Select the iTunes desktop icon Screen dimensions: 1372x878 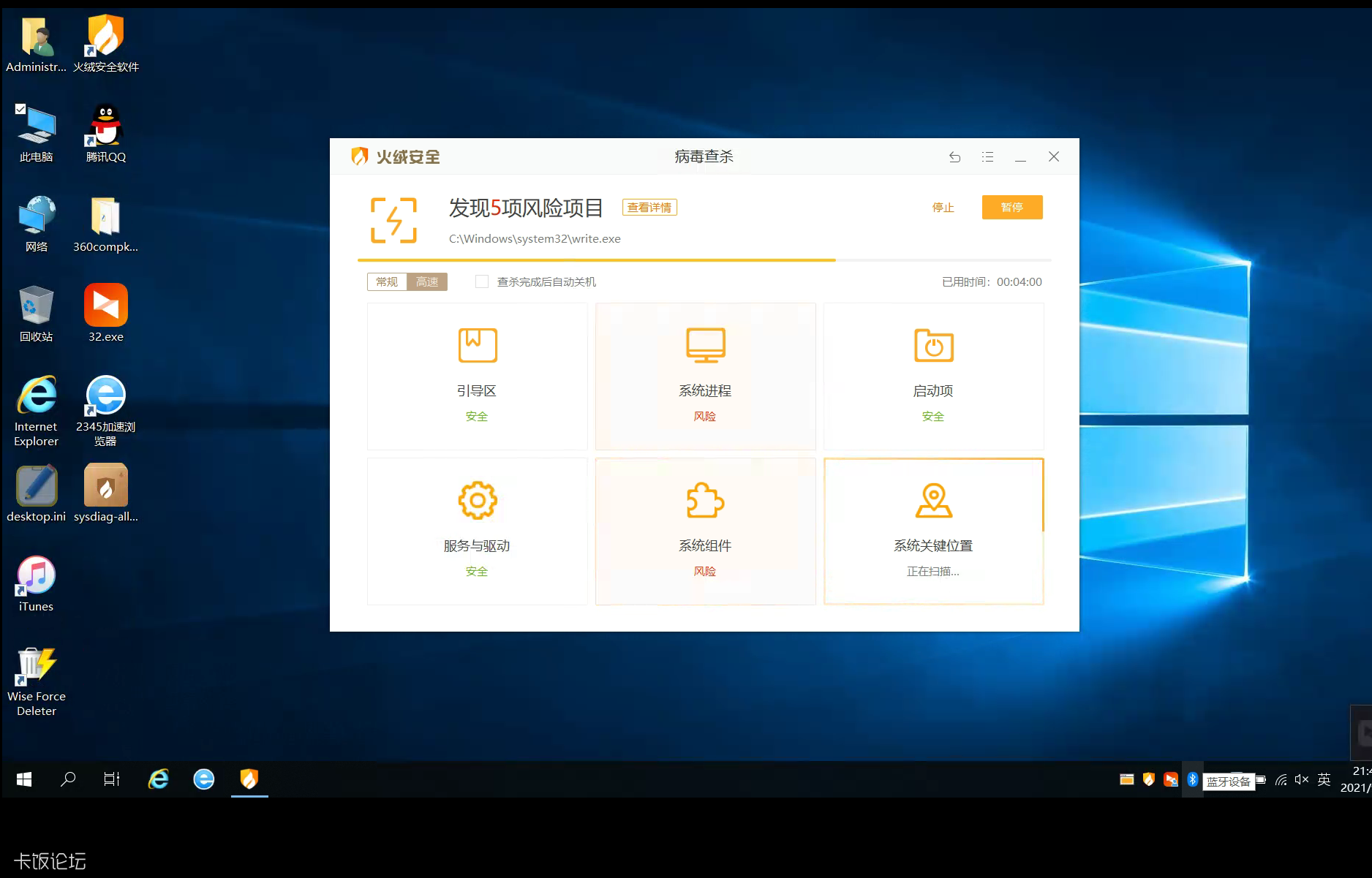[36, 583]
